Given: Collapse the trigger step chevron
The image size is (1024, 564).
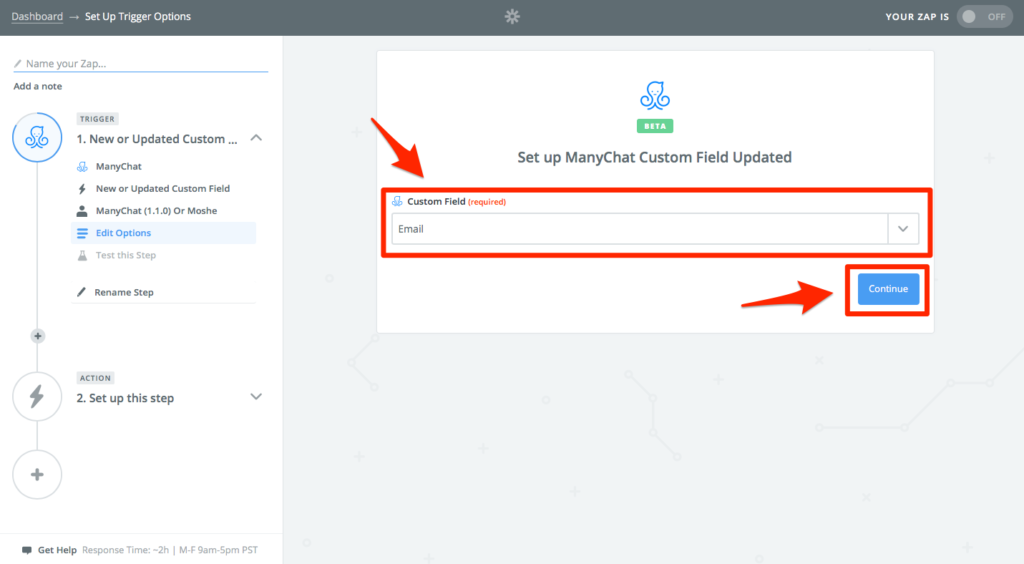Looking at the screenshot, I should pyautogui.click(x=256, y=138).
